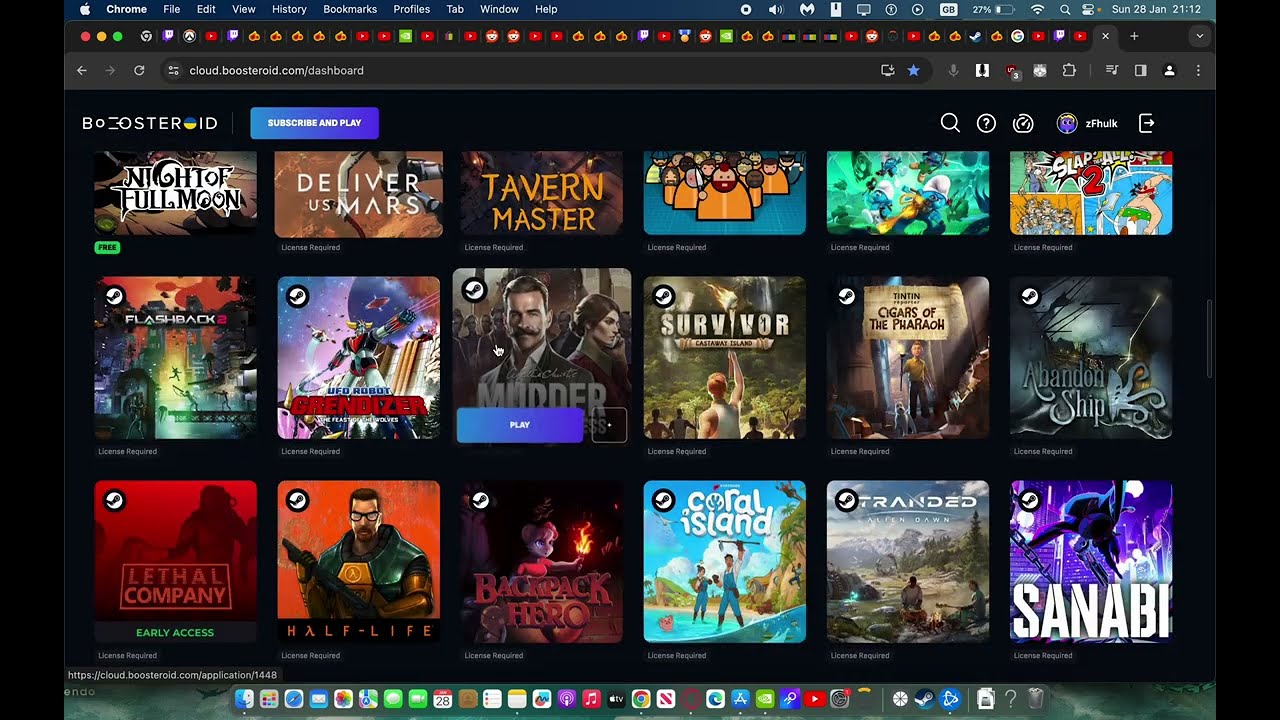Close the active browser tab
The width and height of the screenshot is (1280, 720).
(1105, 36)
